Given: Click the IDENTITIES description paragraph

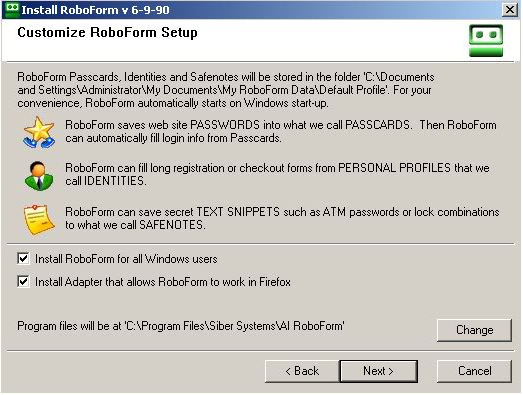Looking at the screenshot, I should 277,174.
